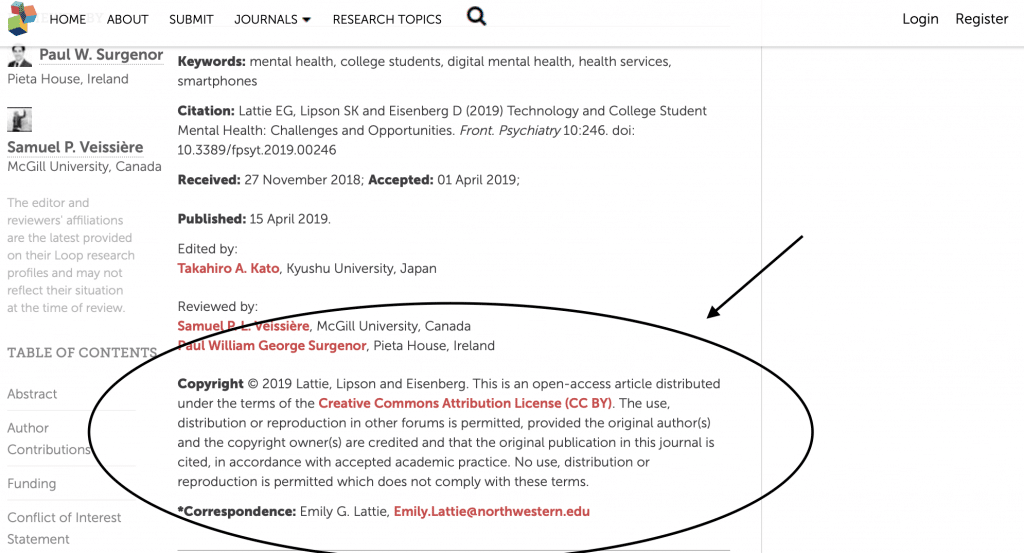Click Samuel P. Veissière's avatar thumbnail
Viewport: 1024px width, 553px height.
point(20,119)
